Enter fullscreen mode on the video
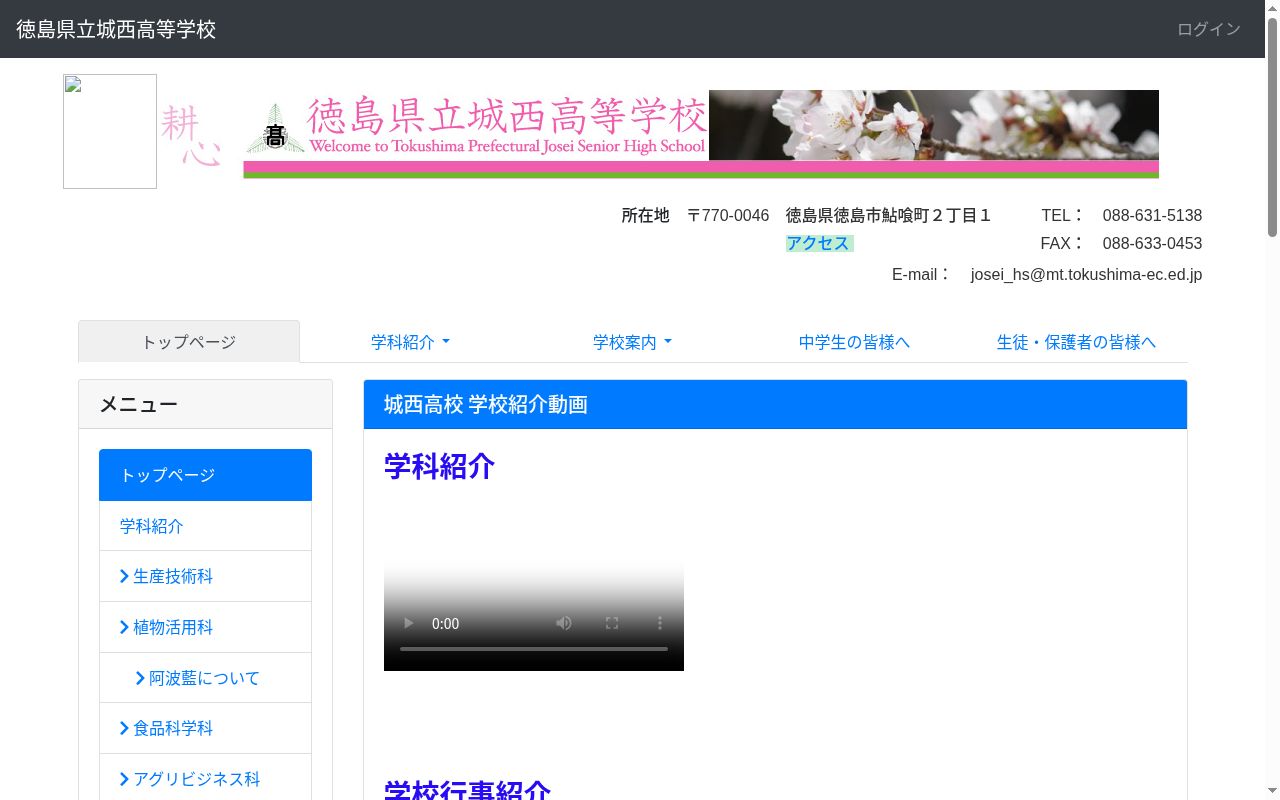 point(612,623)
